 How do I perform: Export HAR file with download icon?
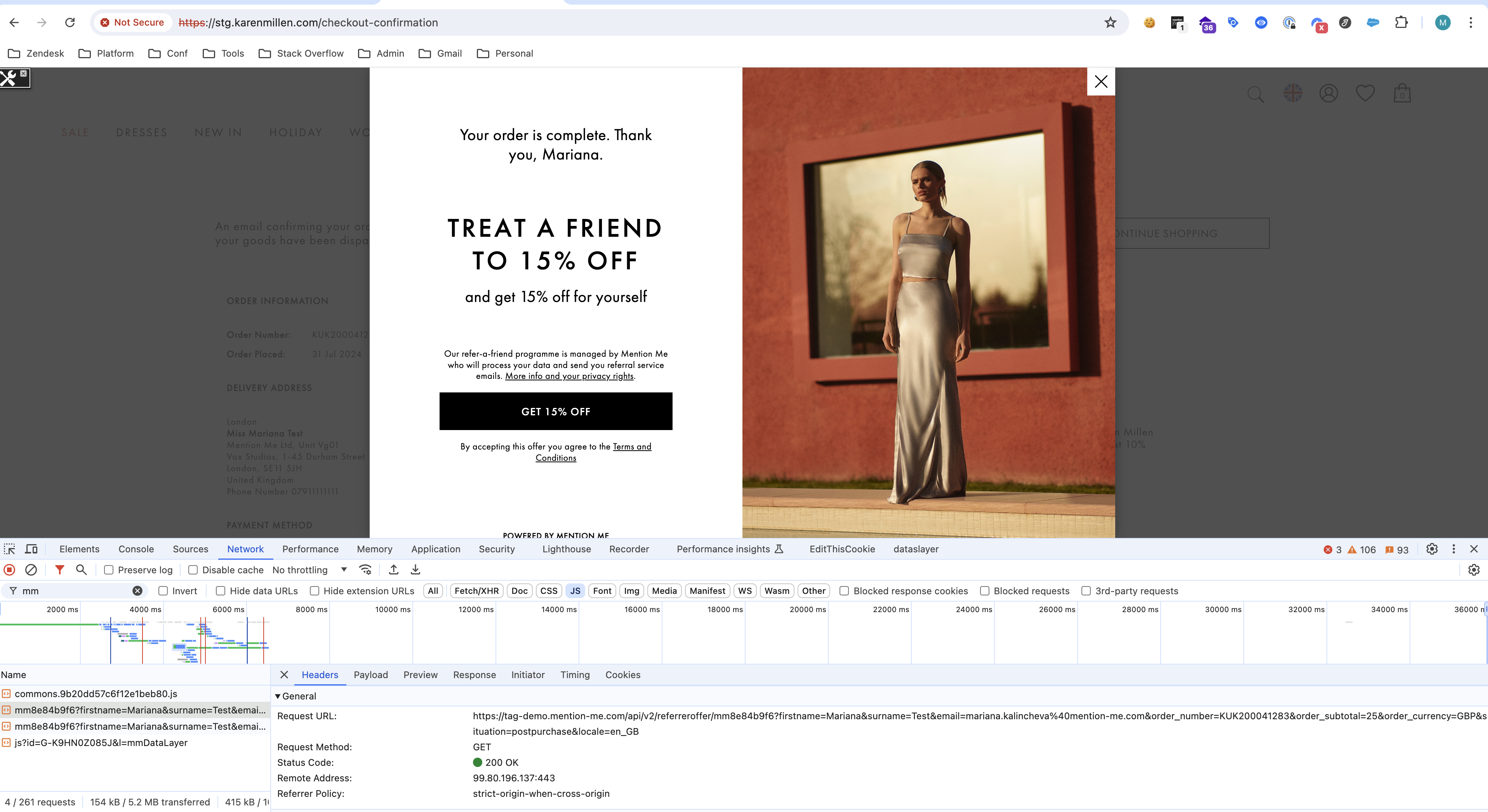pos(415,569)
